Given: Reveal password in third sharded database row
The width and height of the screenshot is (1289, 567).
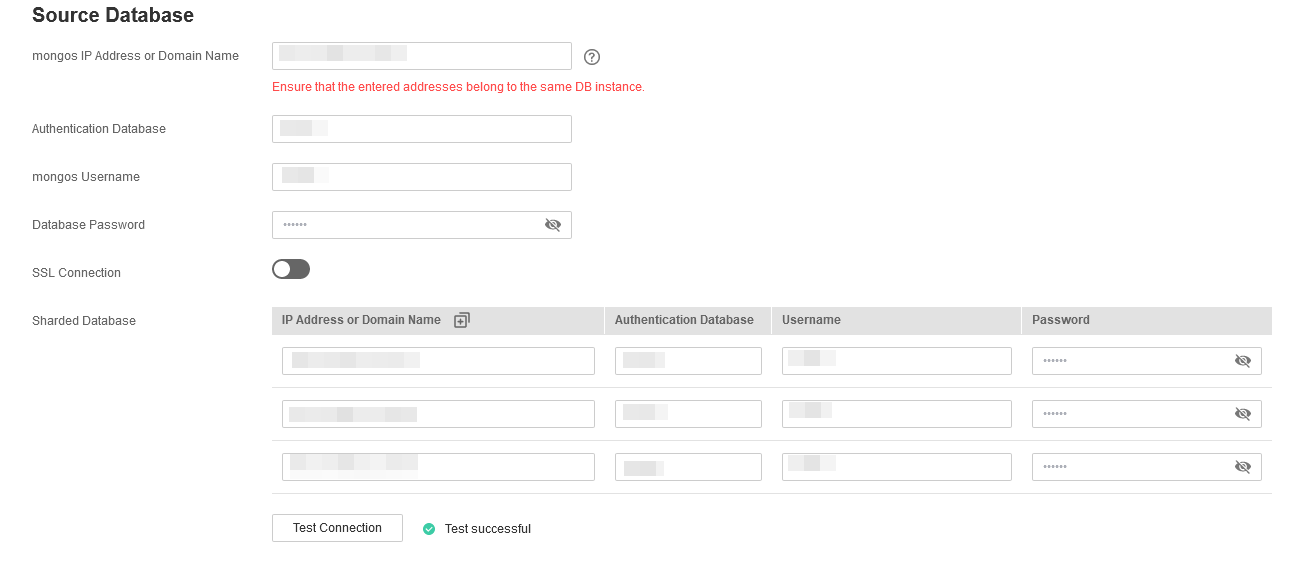Looking at the screenshot, I should click(x=1243, y=467).
